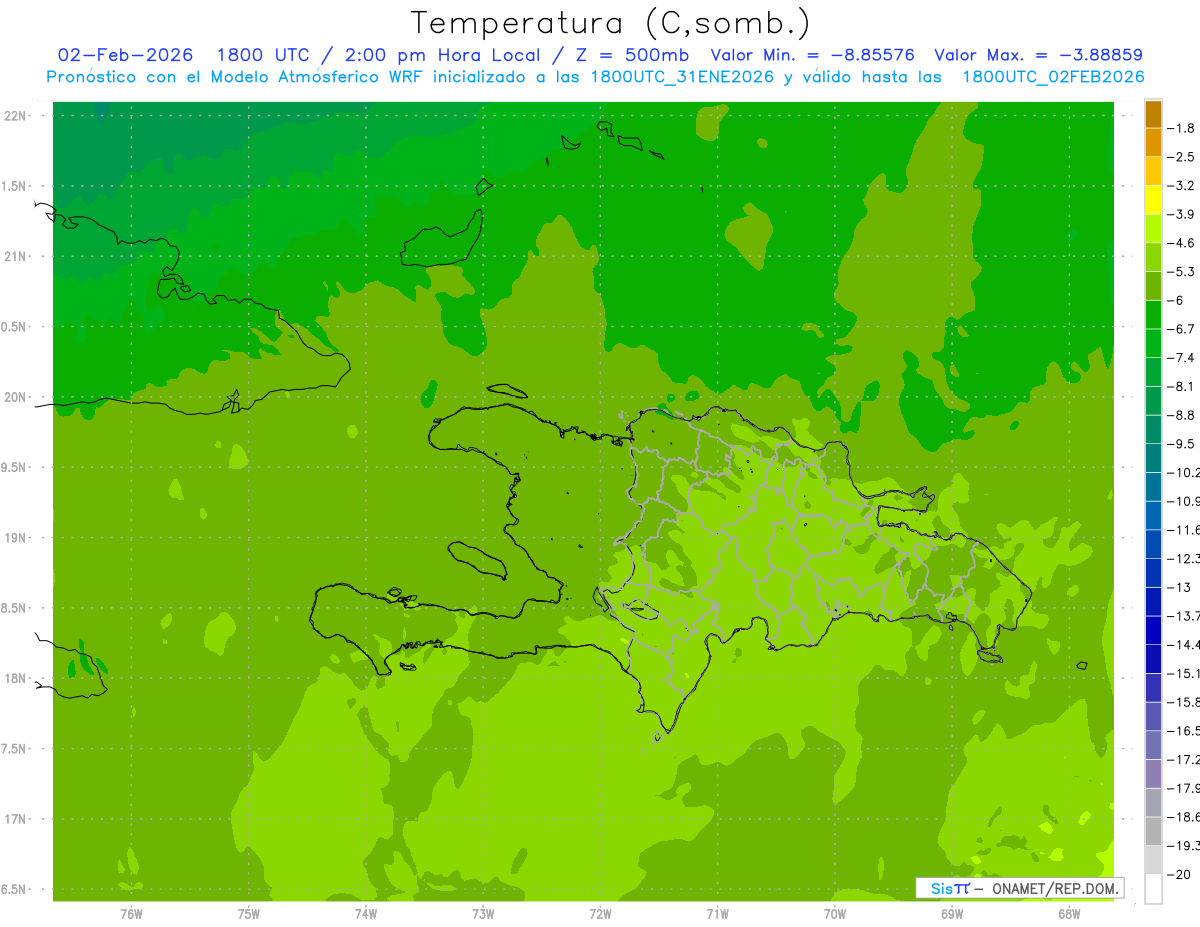The height and width of the screenshot is (927, 1200).
Task: Click the '-4.6' colorbar value
Action: [x=1182, y=243]
